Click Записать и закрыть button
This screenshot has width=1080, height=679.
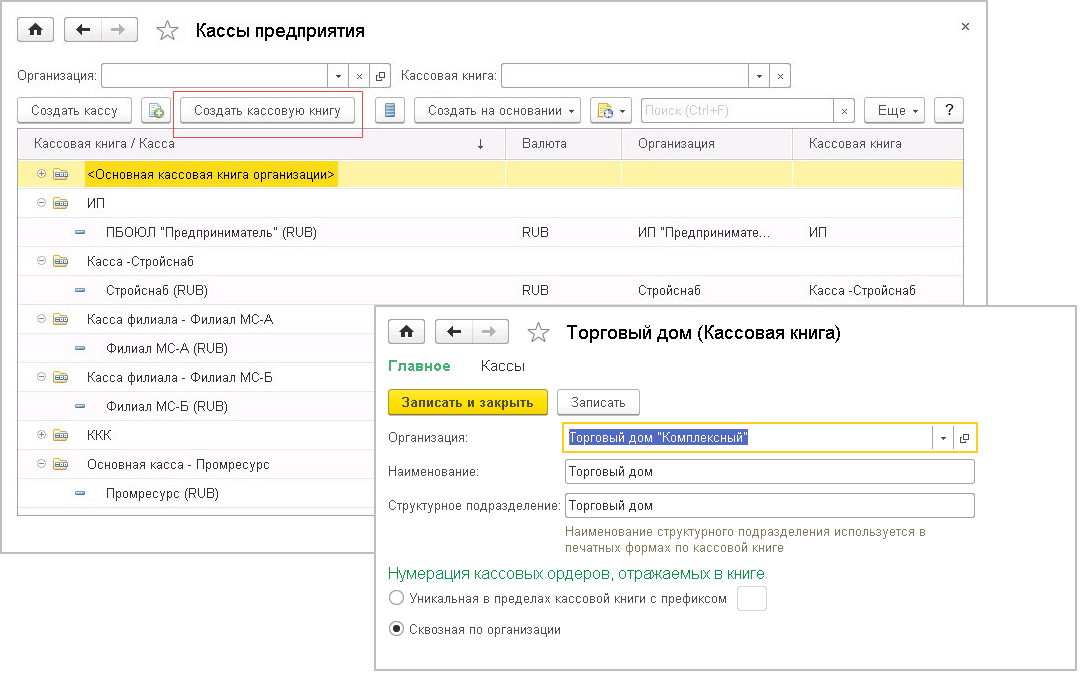[x=467, y=402]
